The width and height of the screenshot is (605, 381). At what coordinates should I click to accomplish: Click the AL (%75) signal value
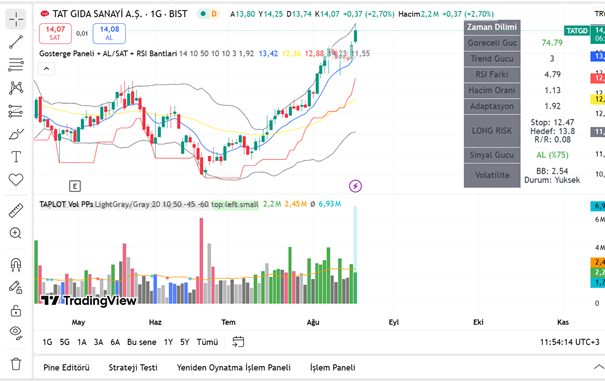pyautogui.click(x=552, y=155)
